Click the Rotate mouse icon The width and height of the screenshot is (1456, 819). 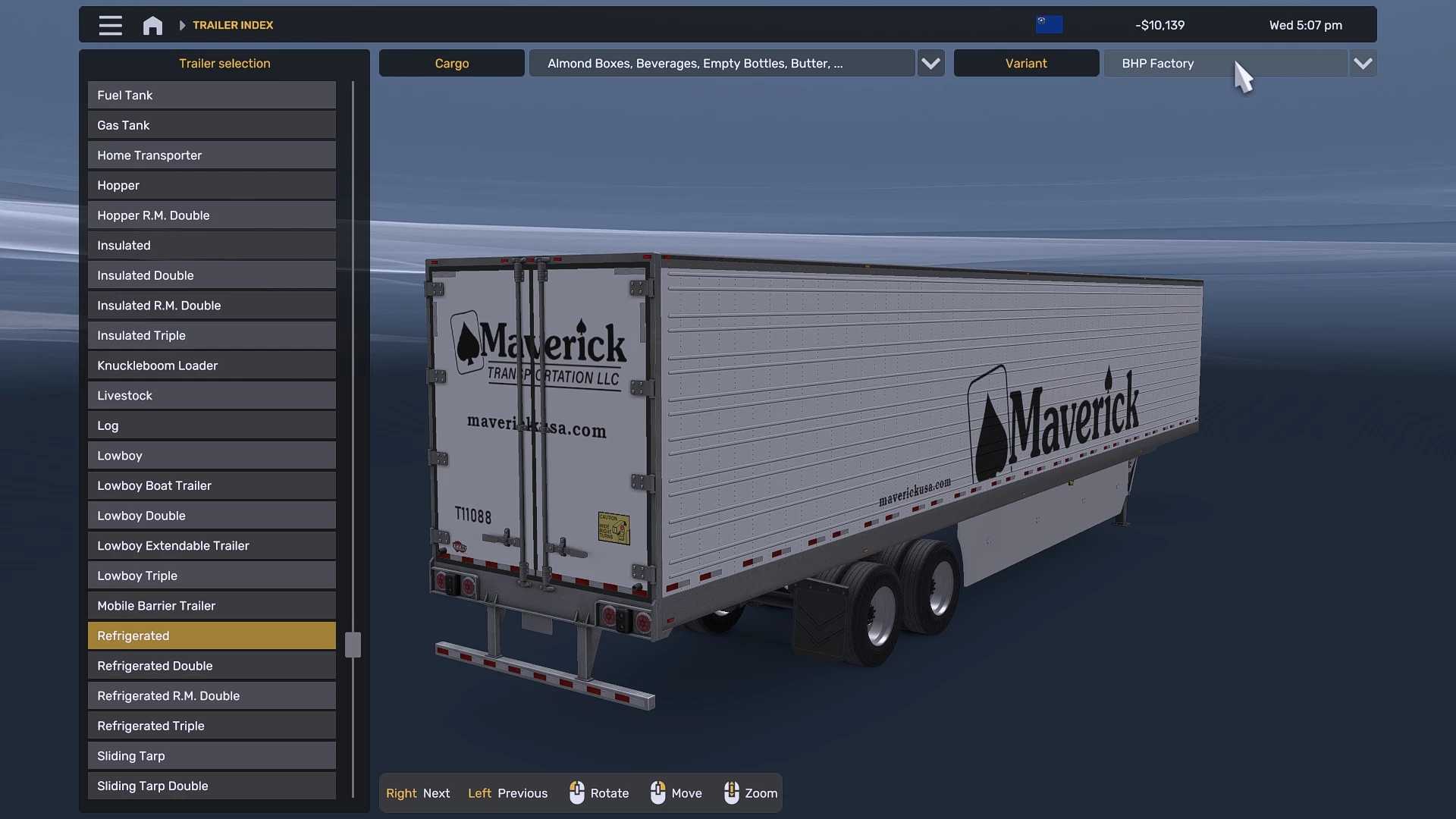[577, 792]
